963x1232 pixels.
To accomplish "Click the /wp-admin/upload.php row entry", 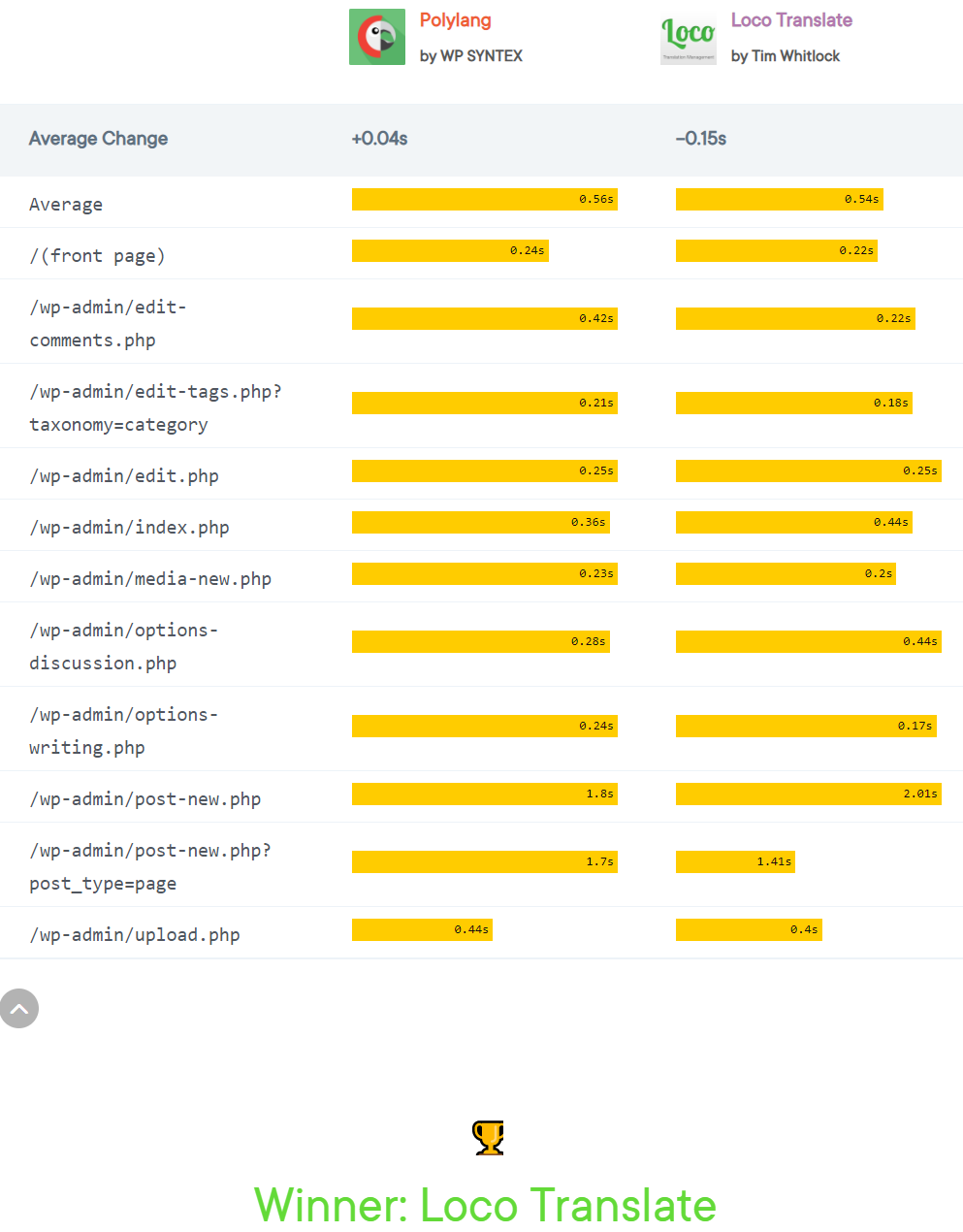I will pos(135,934).
